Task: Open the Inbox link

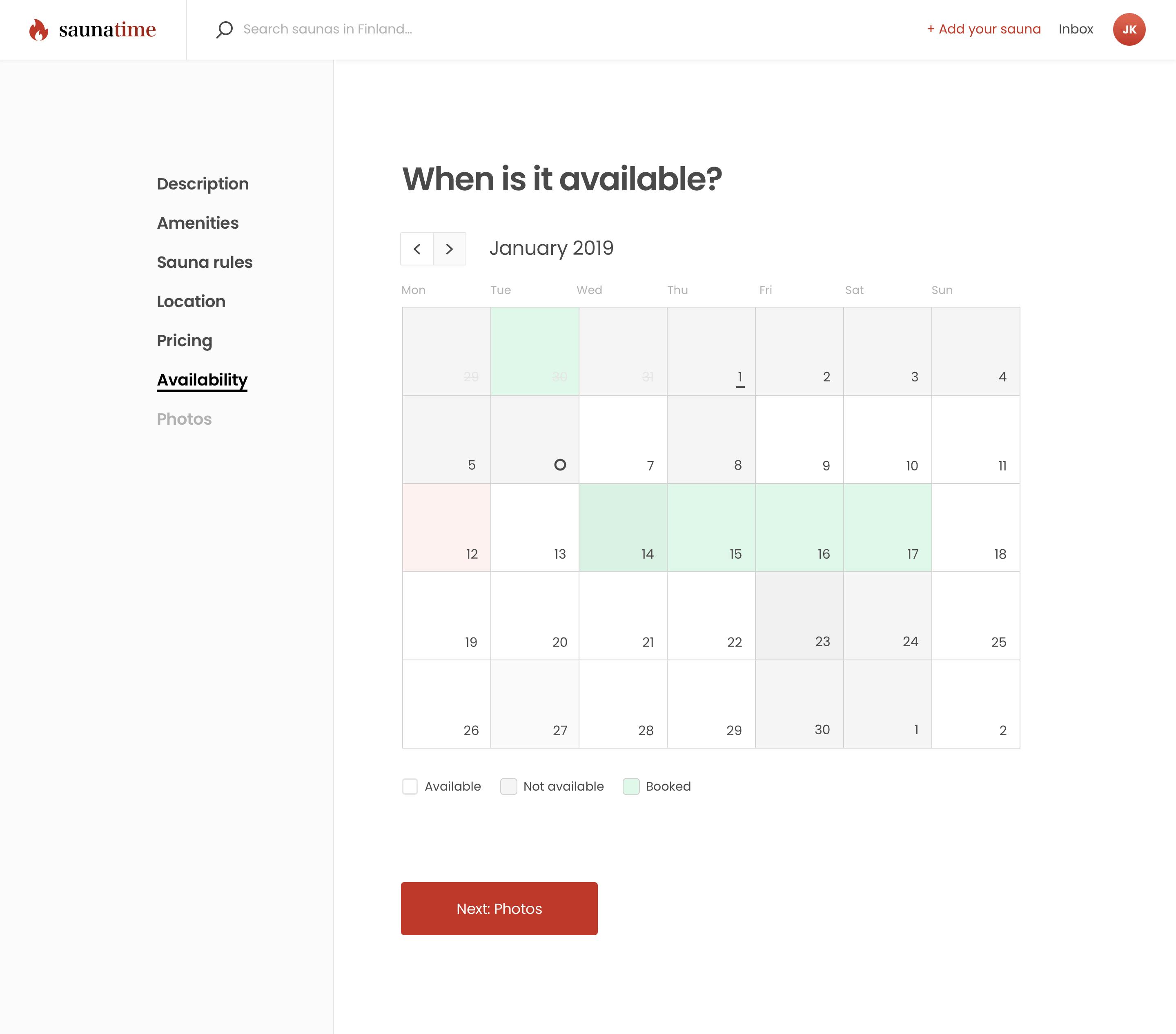Action: click(x=1076, y=29)
